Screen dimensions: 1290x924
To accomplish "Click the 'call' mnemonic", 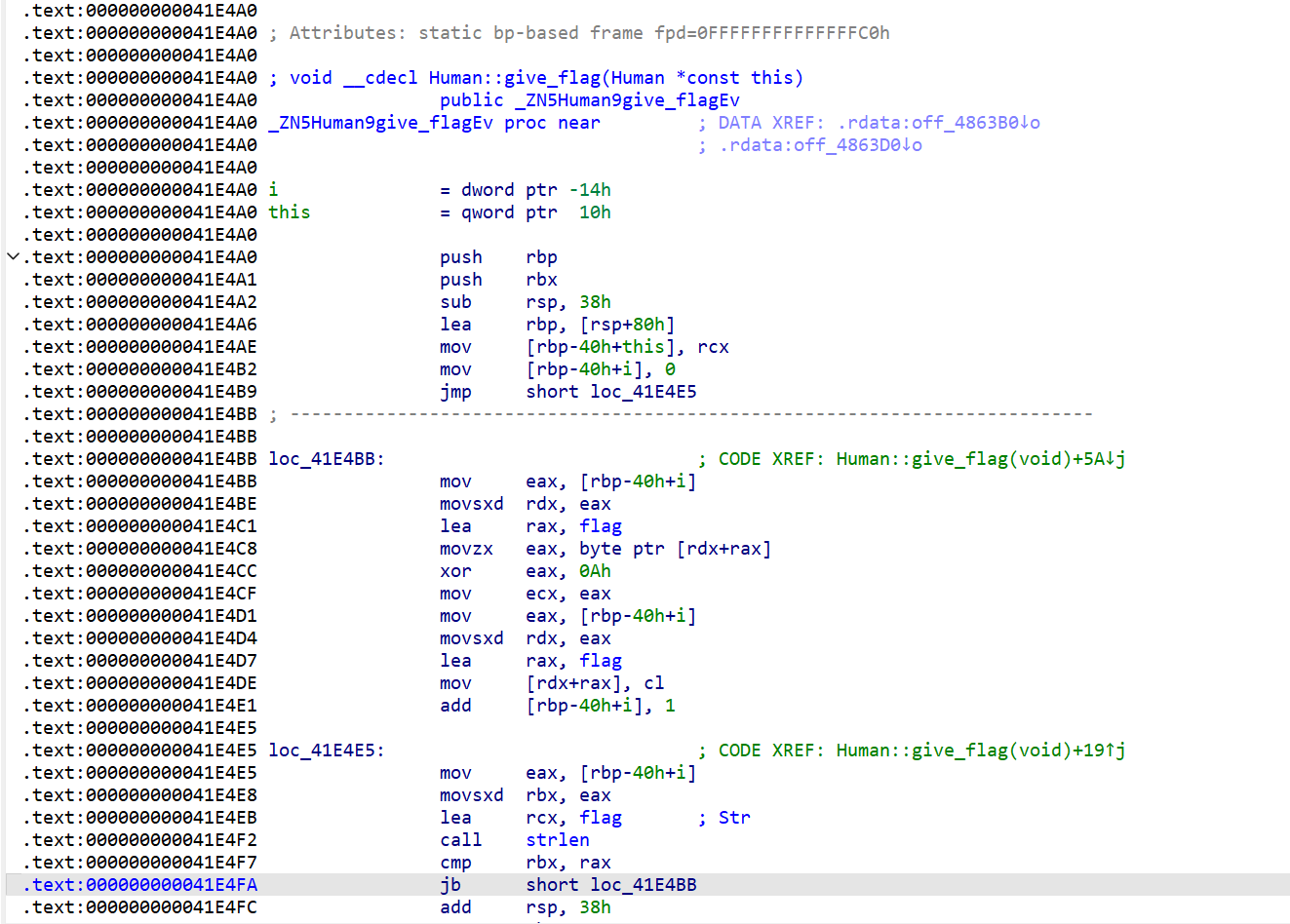I will coord(461,840).
